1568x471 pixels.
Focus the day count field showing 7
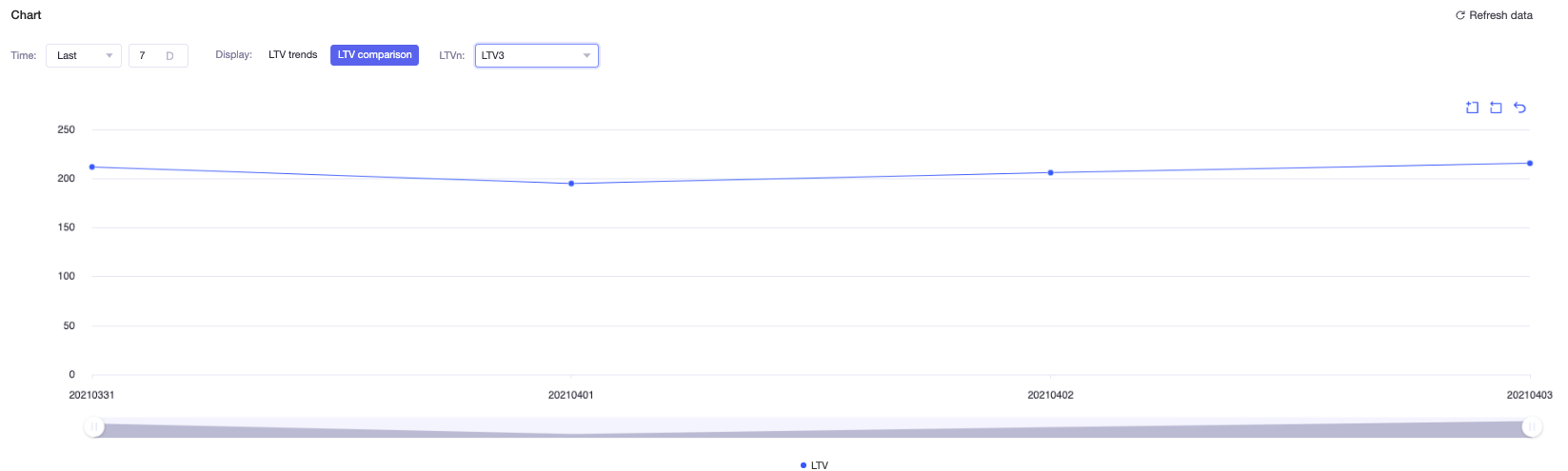[x=158, y=55]
